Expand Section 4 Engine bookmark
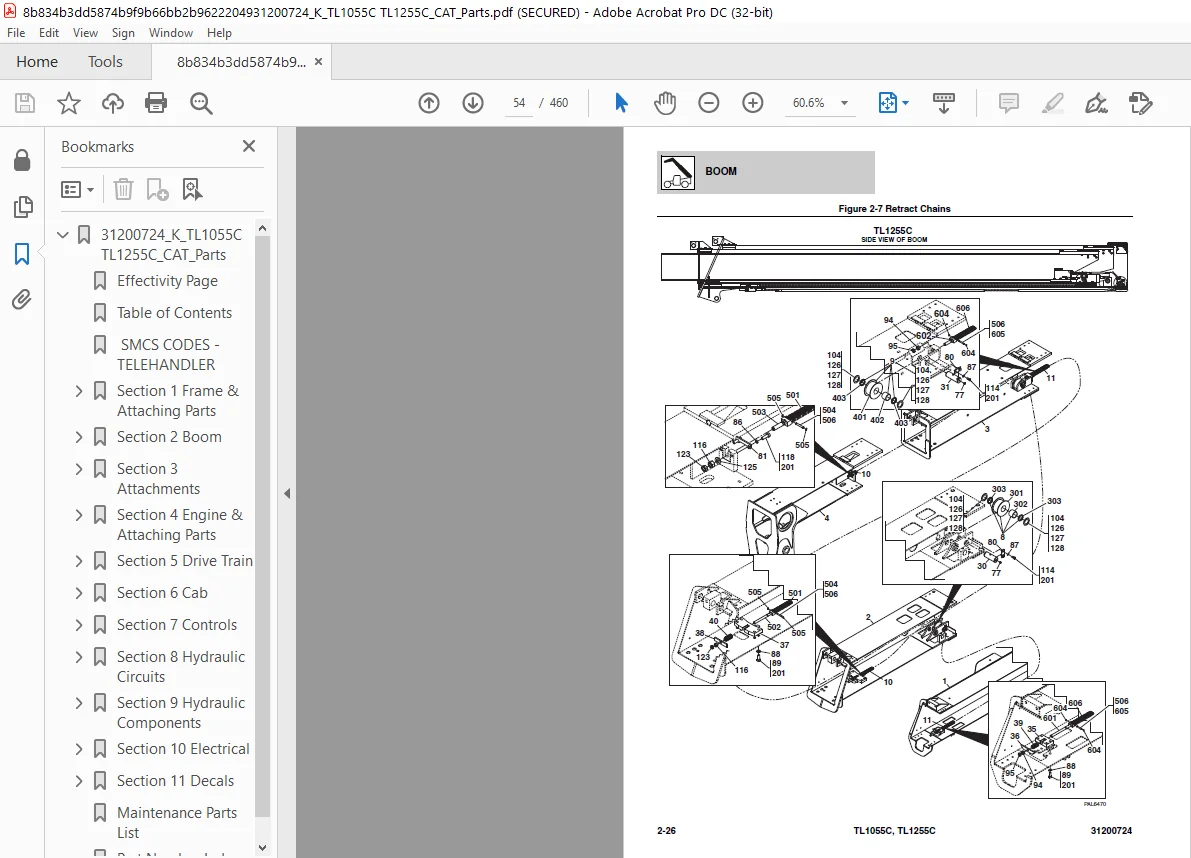 (79, 516)
